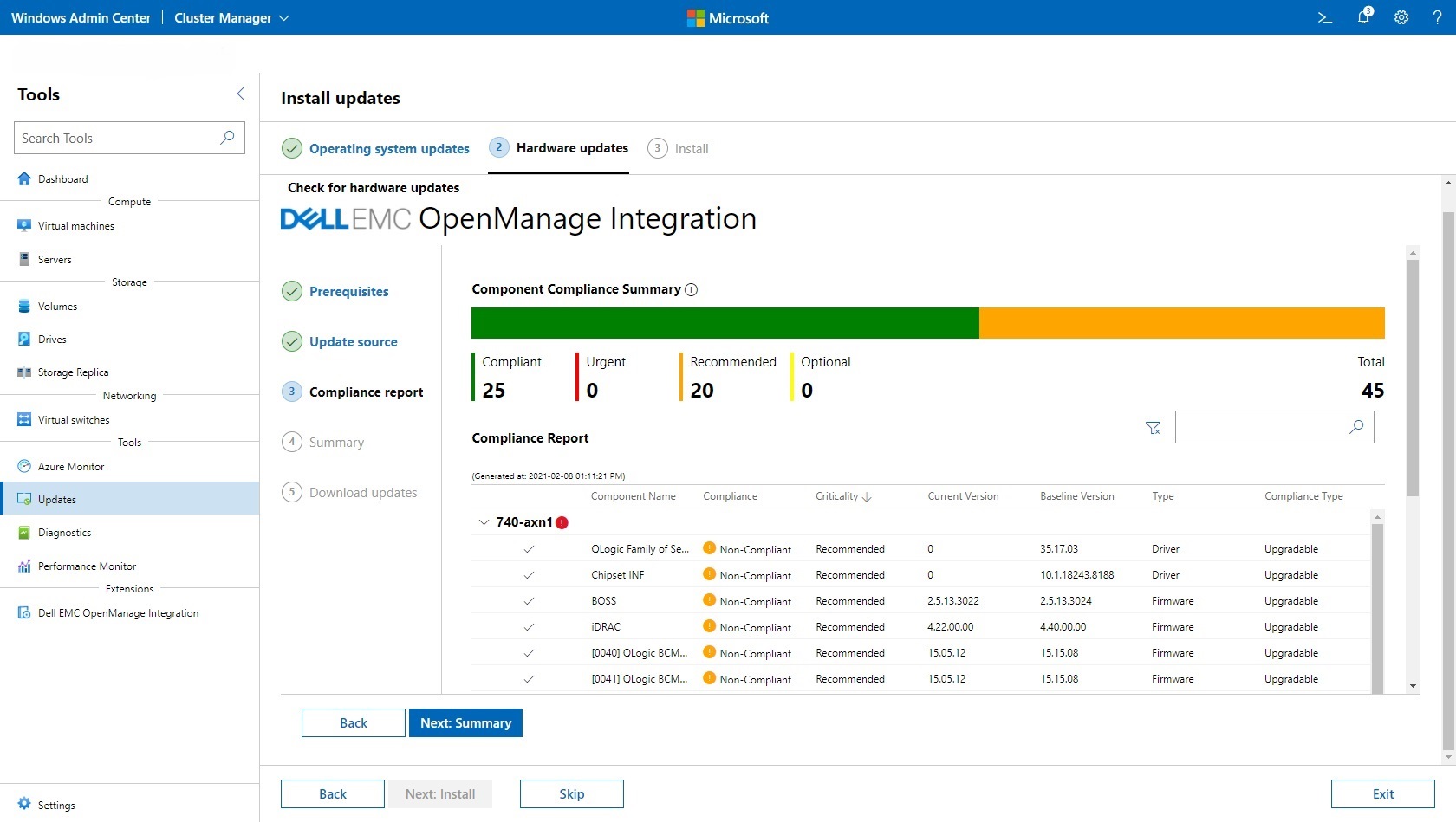The width and height of the screenshot is (1456, 822).
Task: Open the notifications bell
Action: pos(1363,17)
